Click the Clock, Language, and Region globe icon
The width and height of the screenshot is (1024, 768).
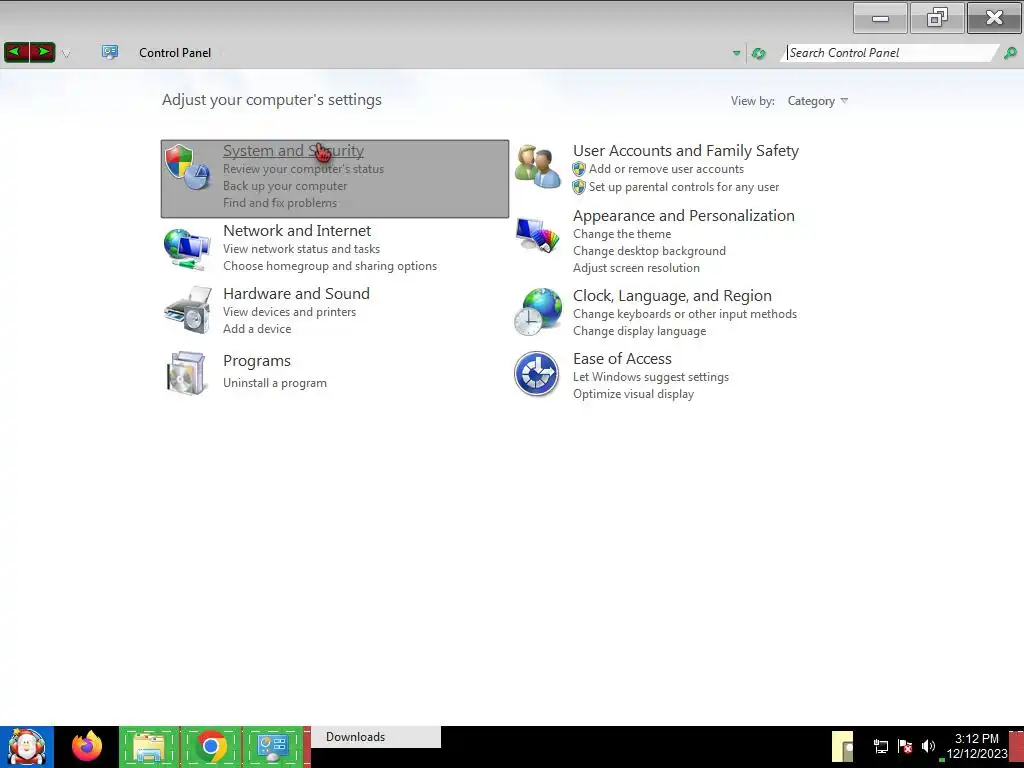(537, 312)
